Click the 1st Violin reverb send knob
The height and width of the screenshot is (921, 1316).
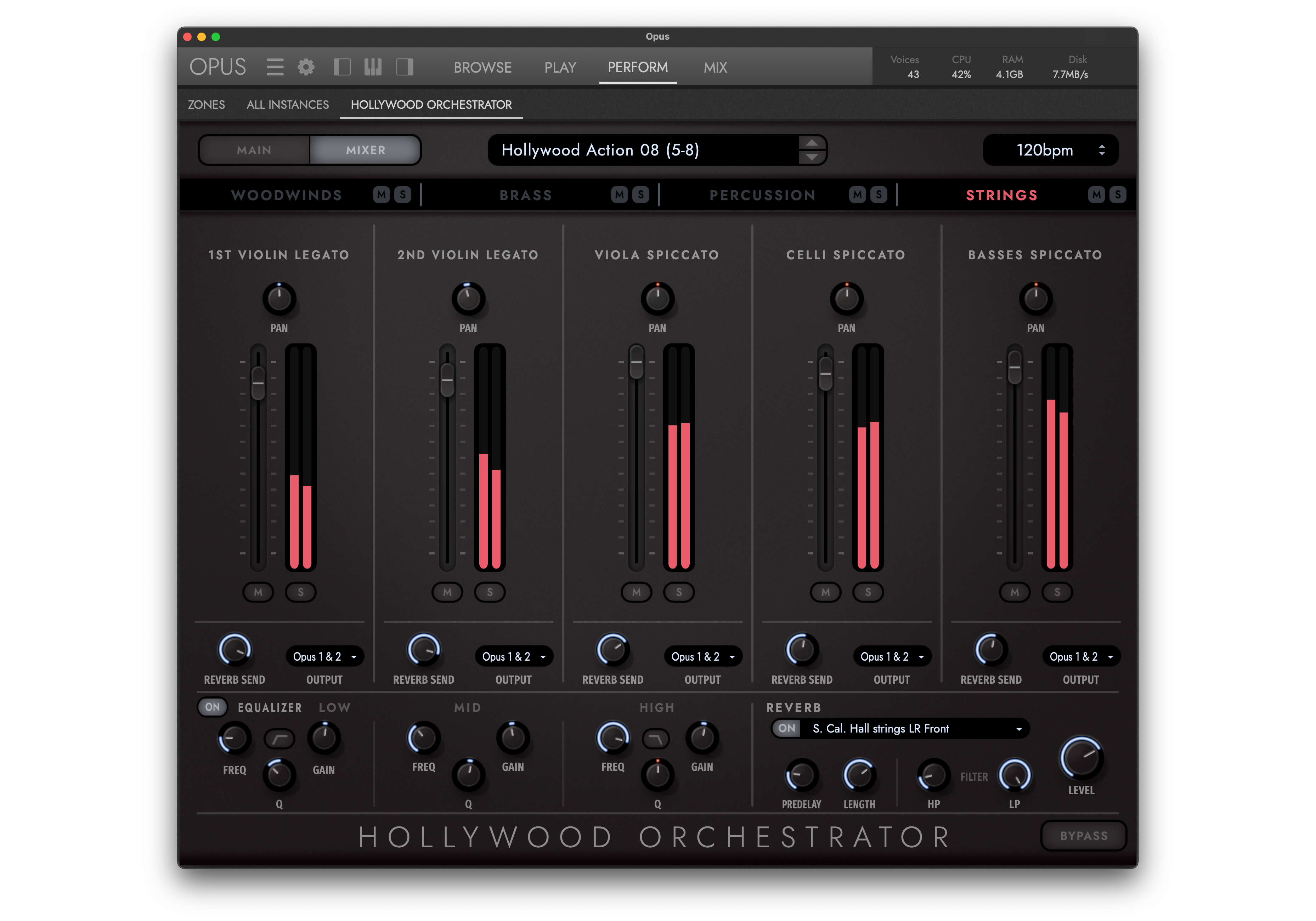point(235,650)
